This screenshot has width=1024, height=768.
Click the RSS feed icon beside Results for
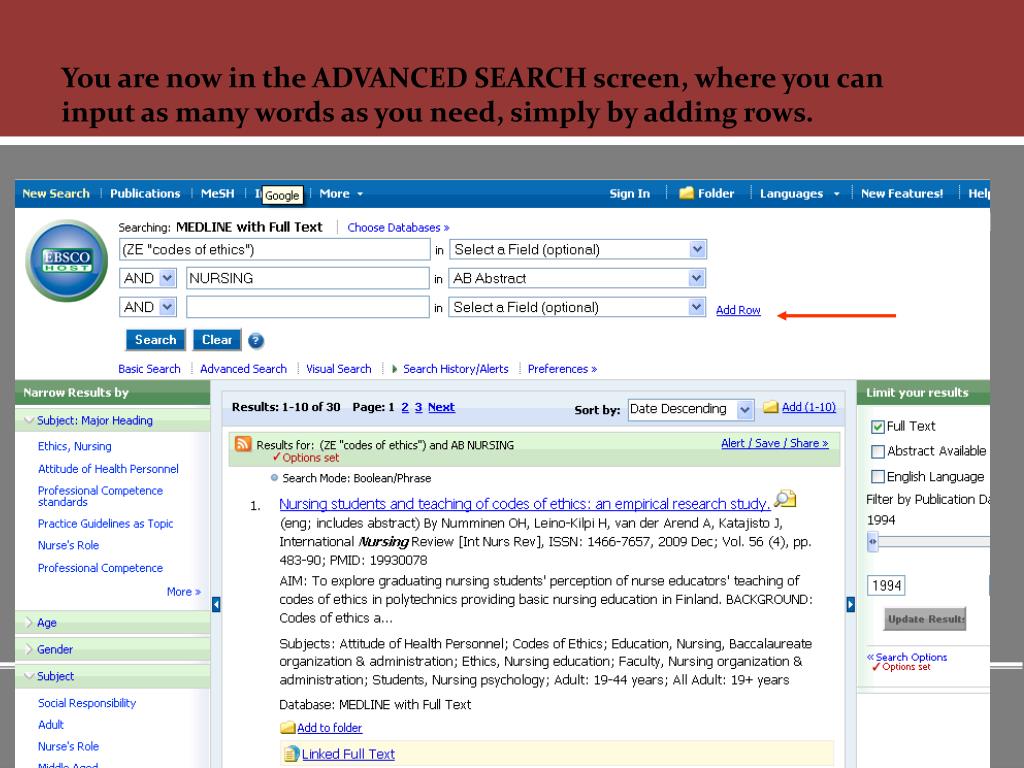[242, 444]
